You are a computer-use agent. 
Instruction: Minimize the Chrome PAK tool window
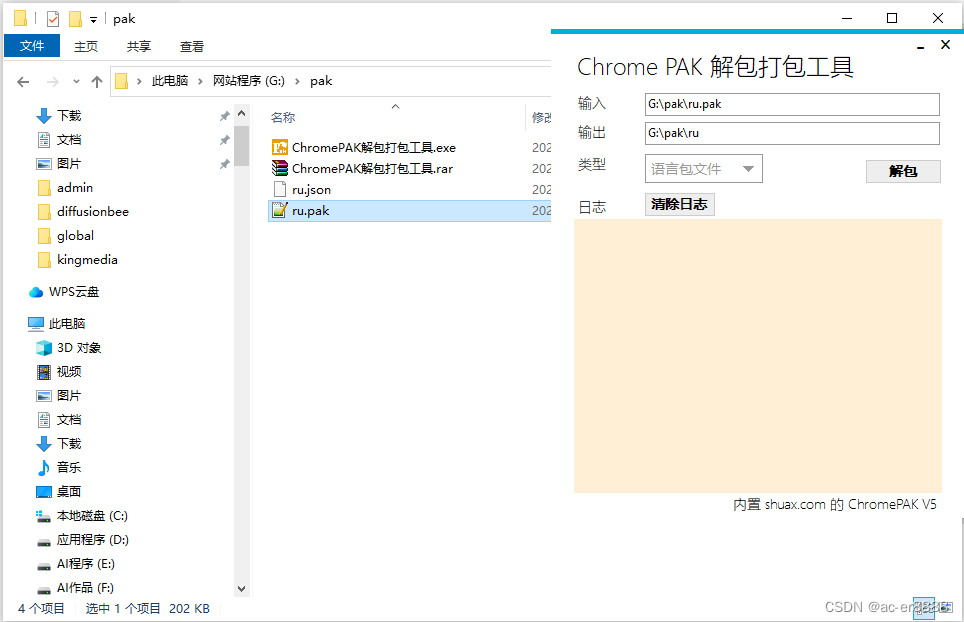[x=920, y=46]
